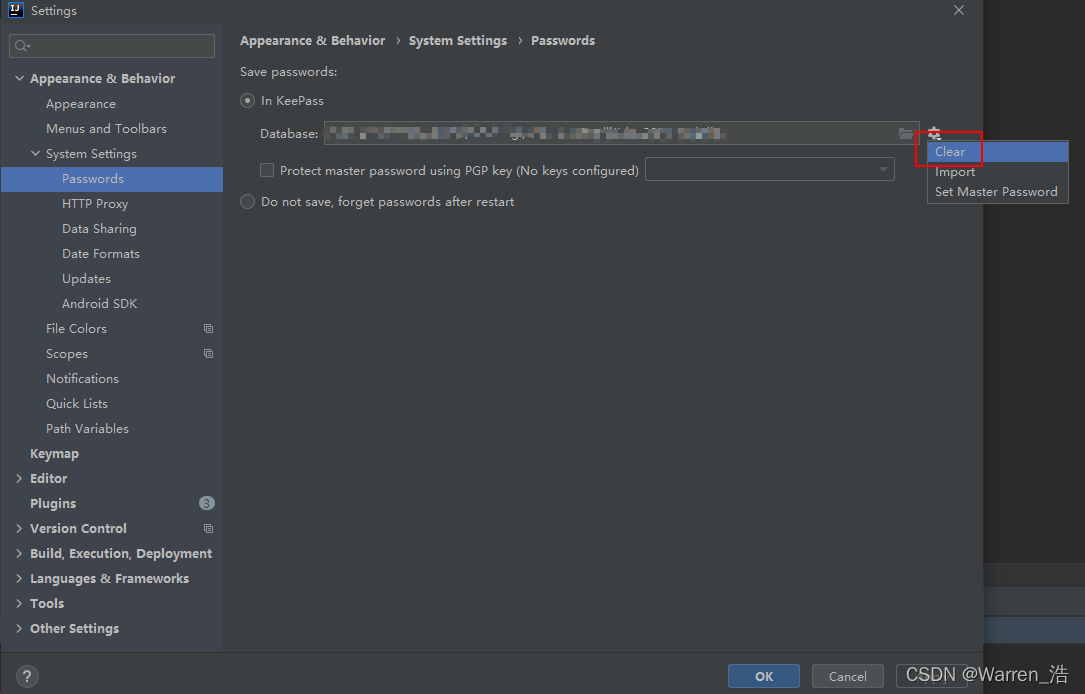
Task: Click System Settings in the breadcrumb
Action: 458,40
